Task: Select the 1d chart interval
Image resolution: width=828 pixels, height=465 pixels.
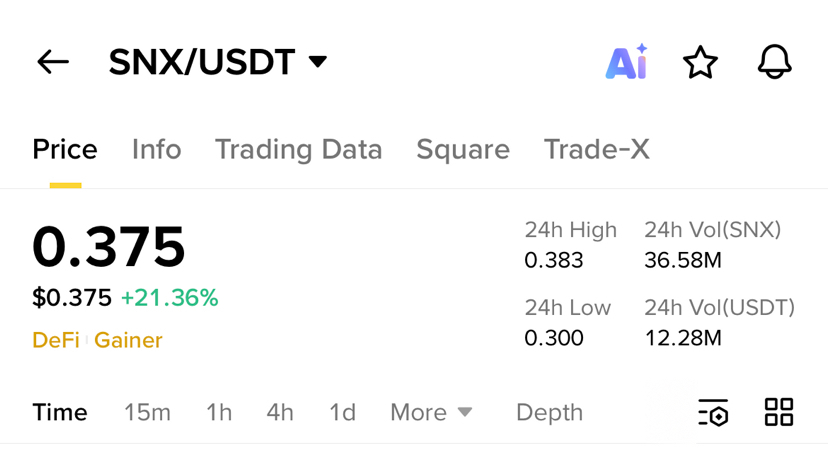Action: (x=343, y=412)
